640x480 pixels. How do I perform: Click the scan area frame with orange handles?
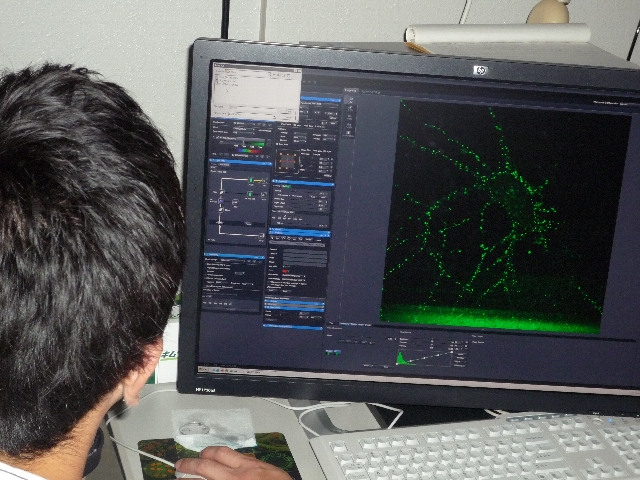[287, 162]
